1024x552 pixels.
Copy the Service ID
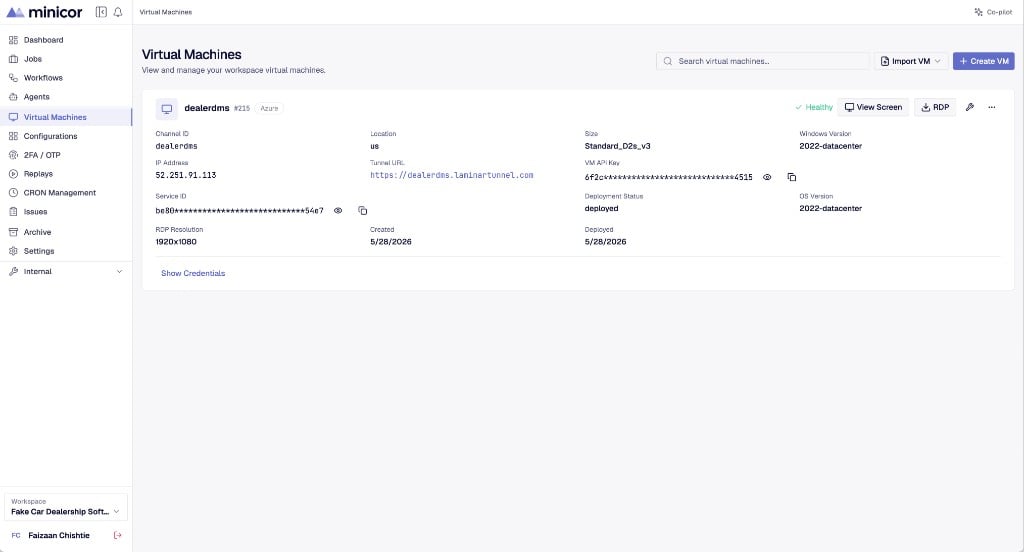(362, 210)
